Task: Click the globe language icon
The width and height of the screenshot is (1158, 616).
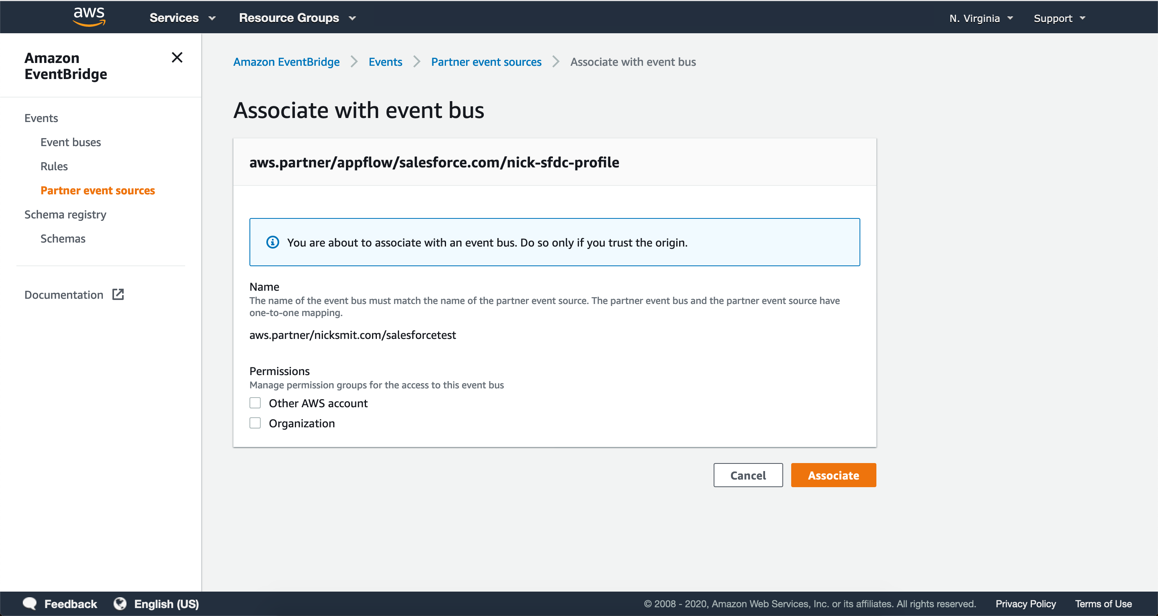Action: pos(120,603)
